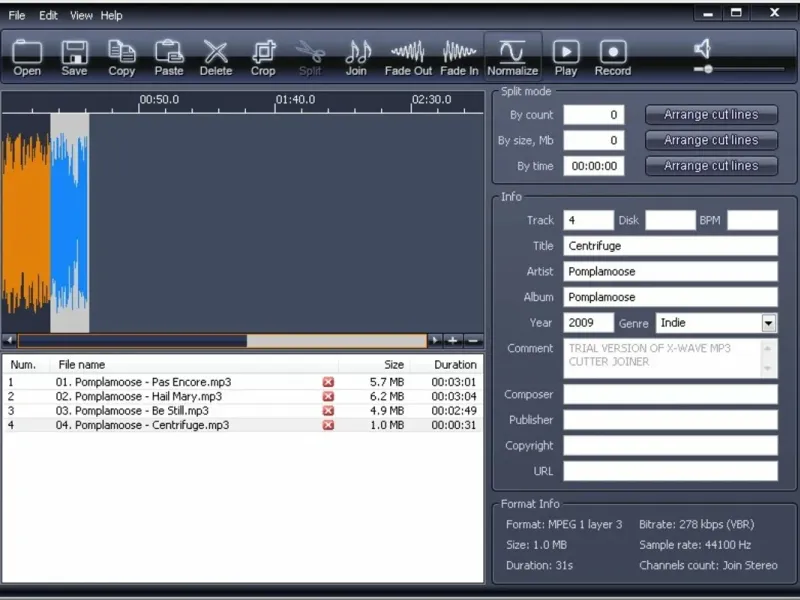
Task: Start playback with Play button
Action: tap(566, 58)
